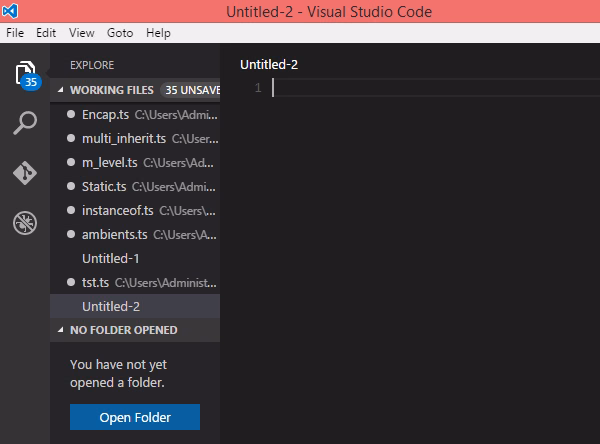Viewport: 600px width, 444px height.
Task: Click the EXPLORE panel heading
Action: (92, 65)
